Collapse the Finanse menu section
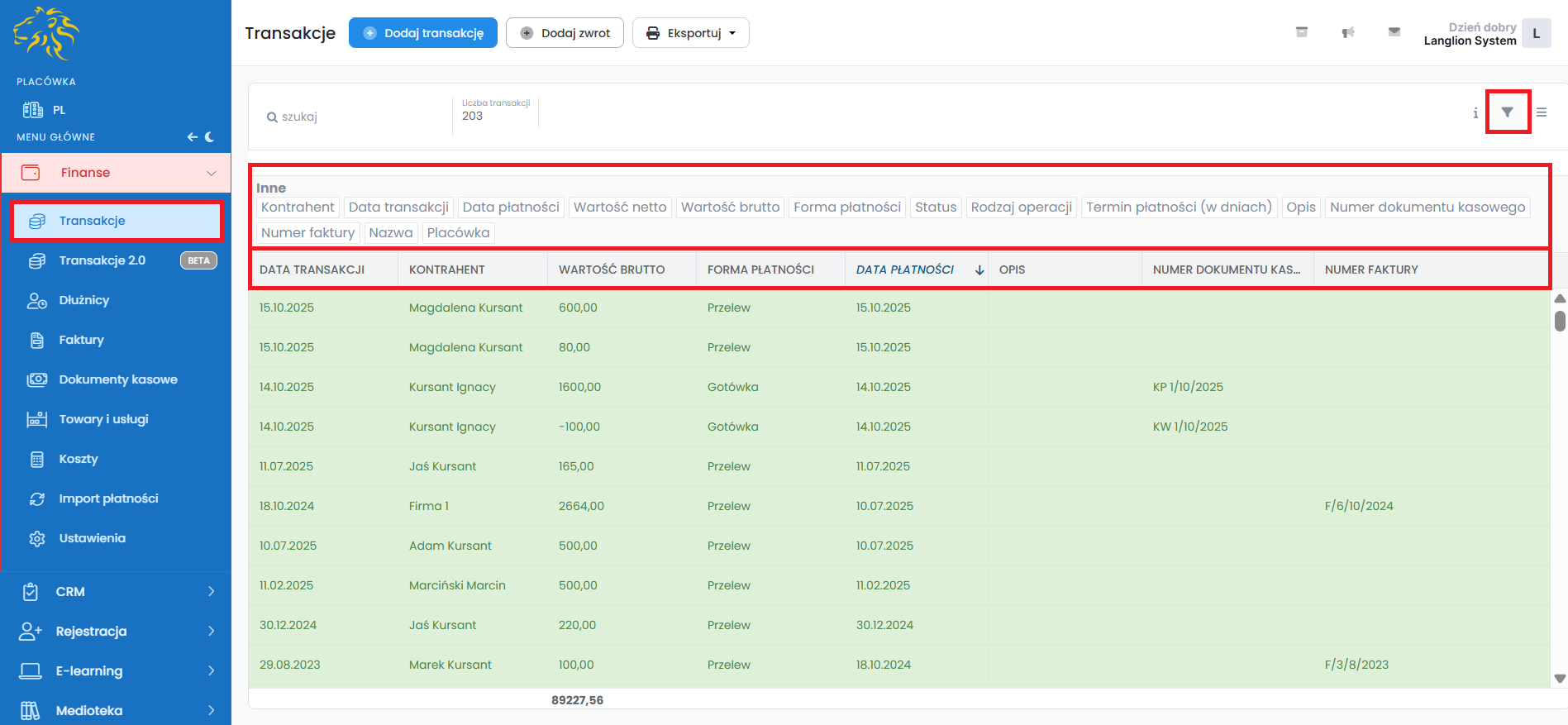 [116, 173]
